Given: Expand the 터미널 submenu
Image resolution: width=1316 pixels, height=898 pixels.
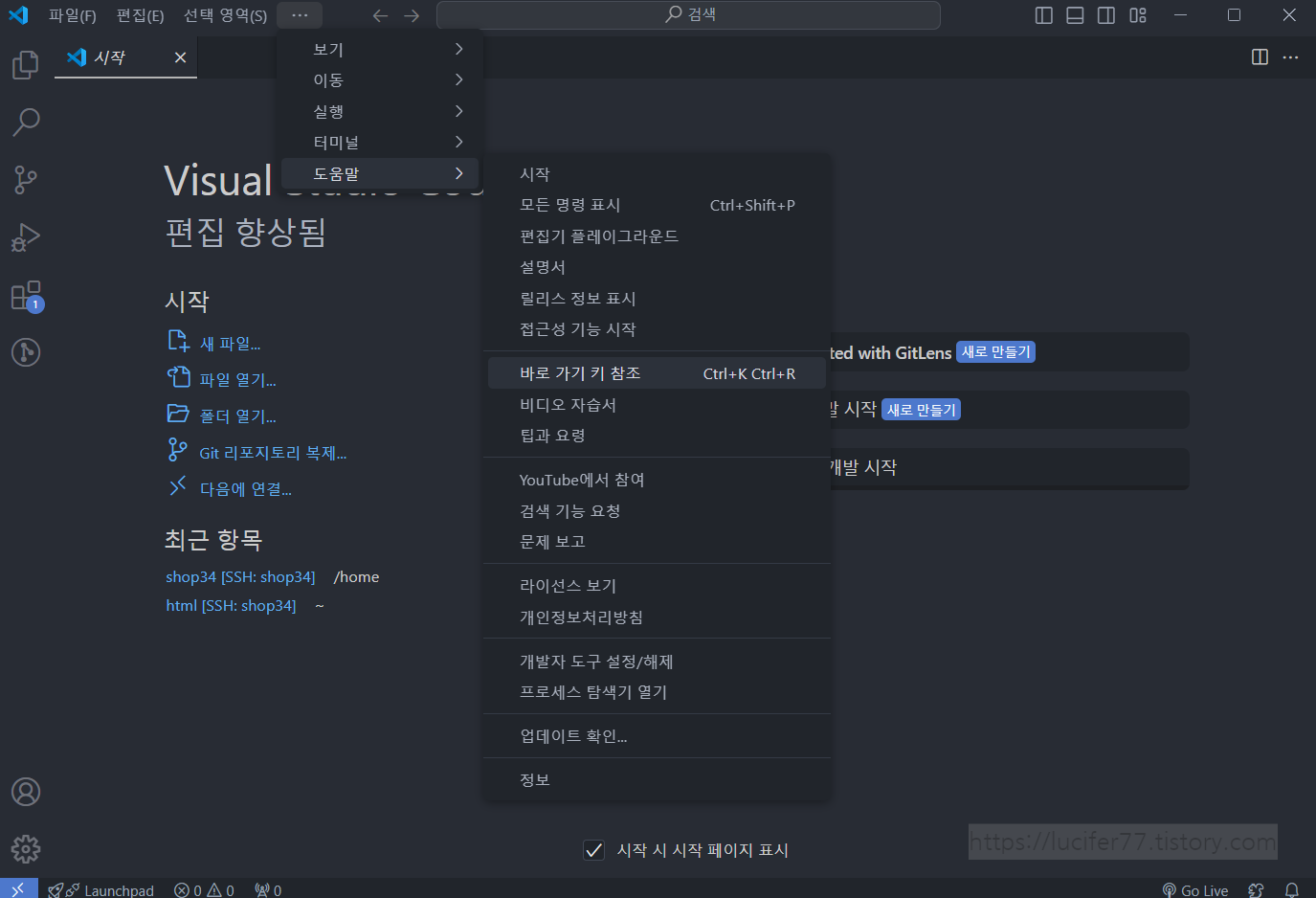Looking at the screenshot, I should click(380, 142).
